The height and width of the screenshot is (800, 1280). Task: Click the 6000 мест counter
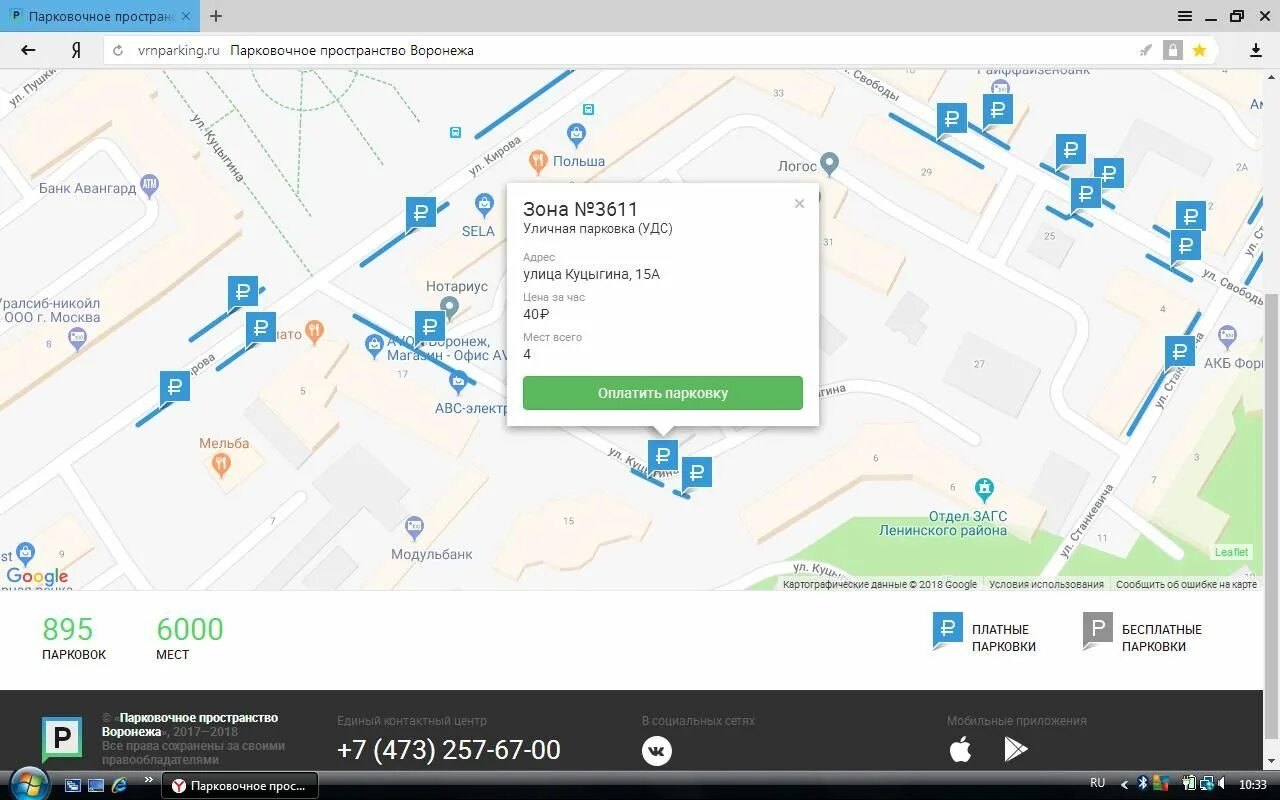click(x=190, y=638)
